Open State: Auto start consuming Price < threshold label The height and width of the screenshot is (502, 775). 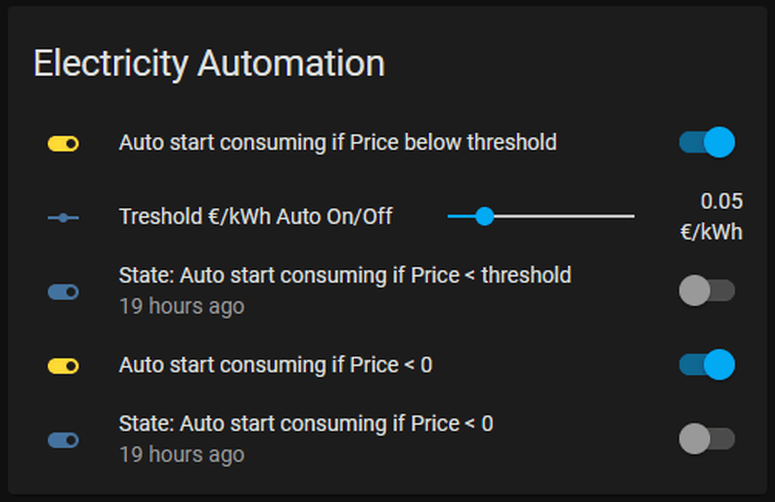[345, 275]
